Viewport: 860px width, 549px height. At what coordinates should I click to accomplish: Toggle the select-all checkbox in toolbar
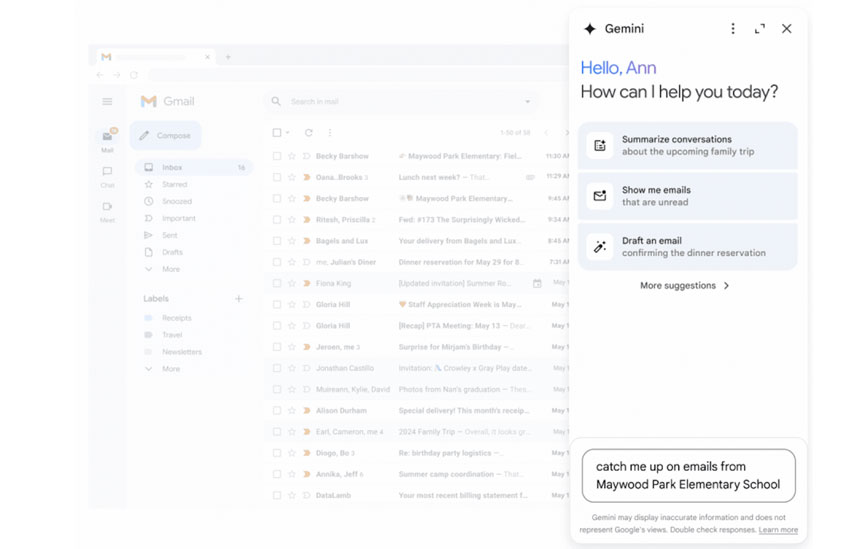pyautogui.click(x=277, y=133)
